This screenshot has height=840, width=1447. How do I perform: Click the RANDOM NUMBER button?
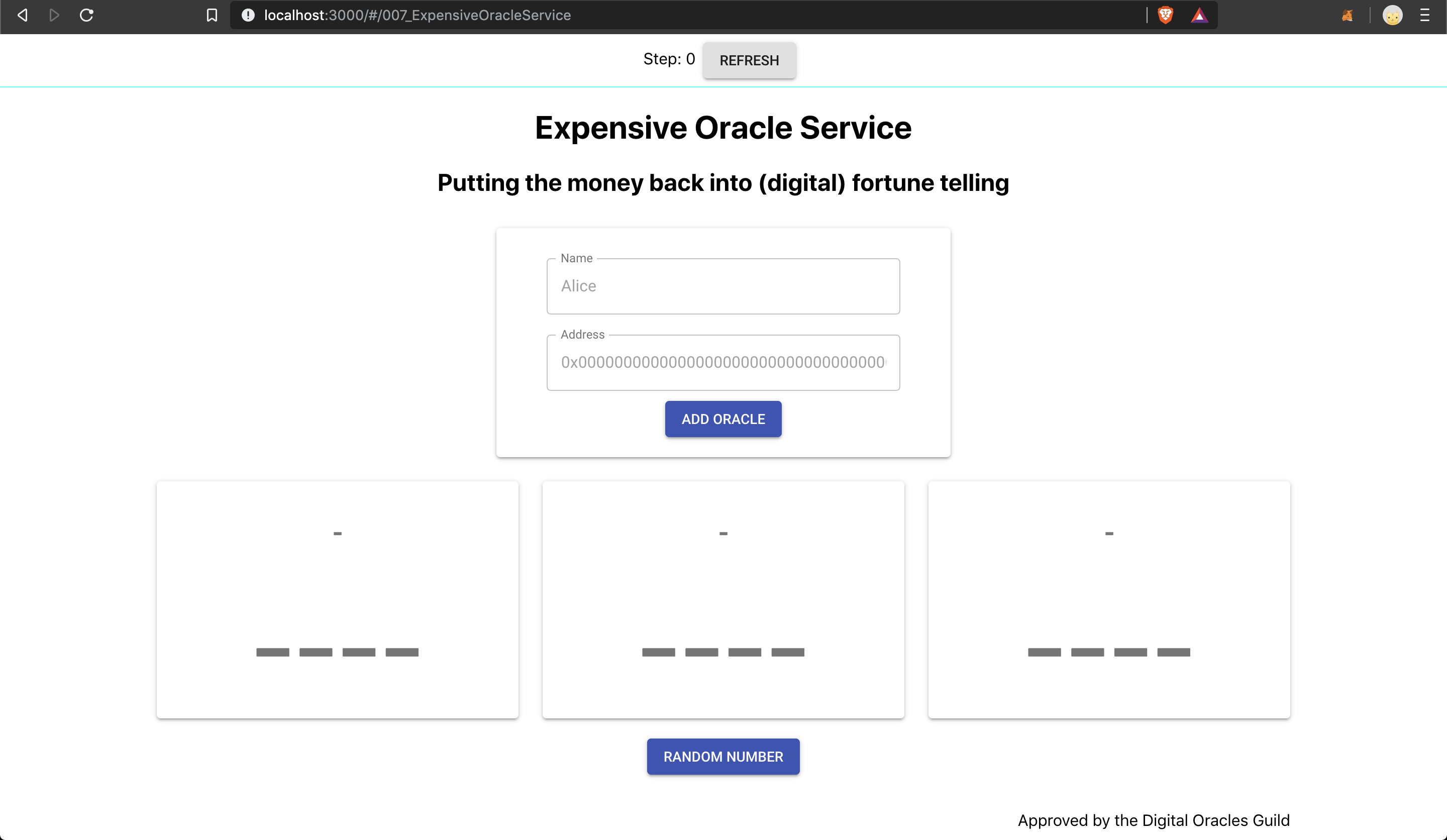click(x=723, y=757)
